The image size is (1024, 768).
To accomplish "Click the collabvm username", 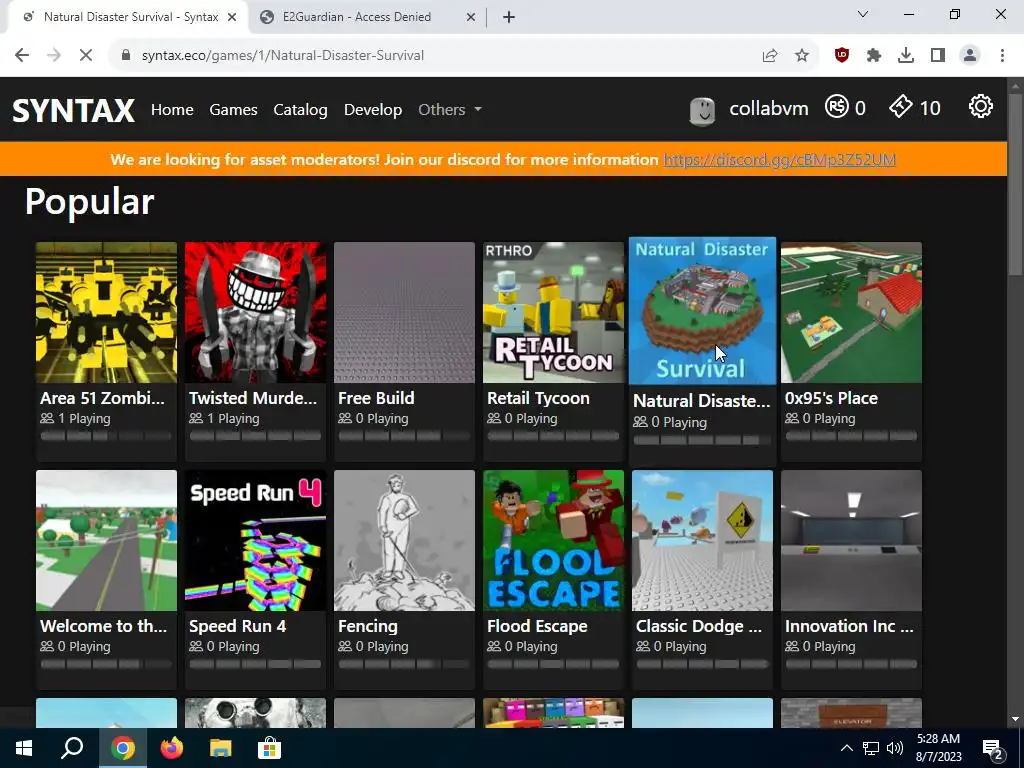I will [x=769, y=108].
